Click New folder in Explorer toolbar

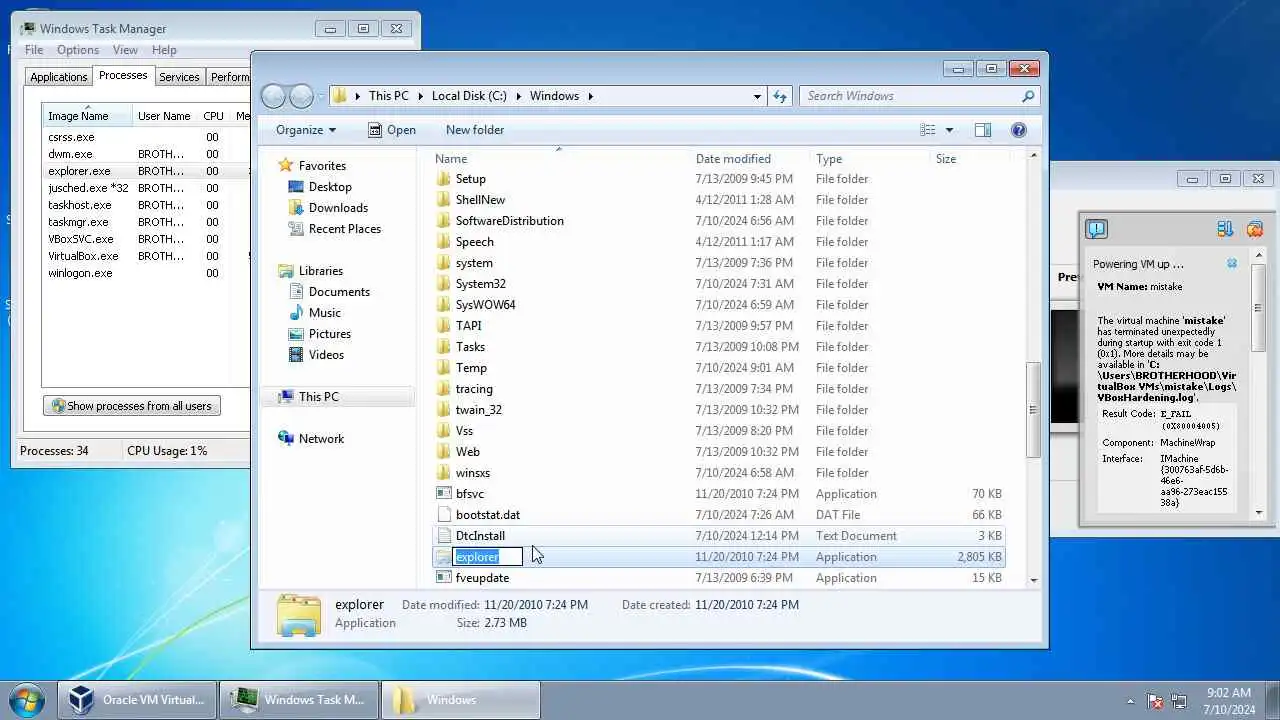click(x=475, y=130)
